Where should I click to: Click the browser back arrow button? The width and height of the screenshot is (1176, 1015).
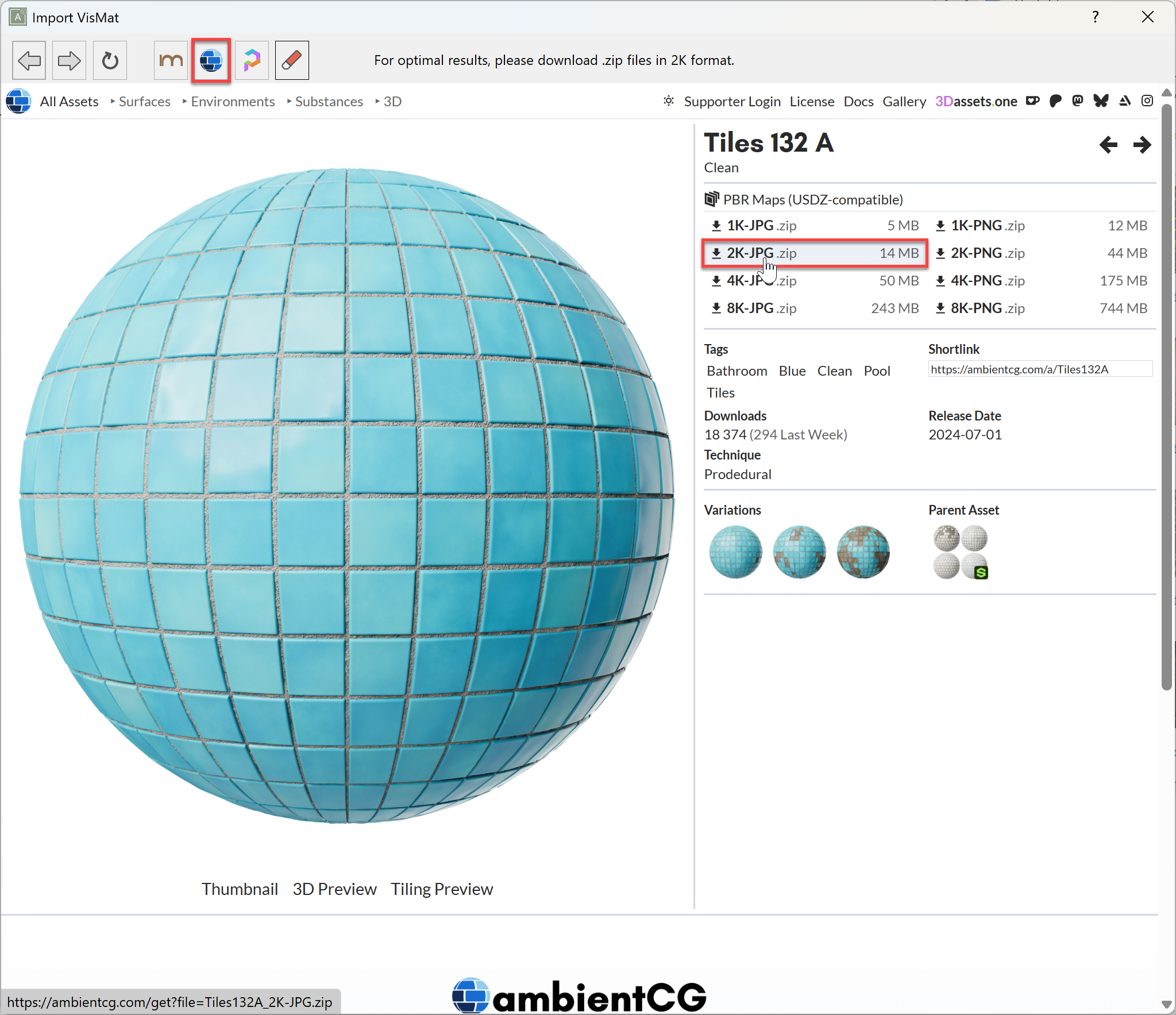(29, 60)
